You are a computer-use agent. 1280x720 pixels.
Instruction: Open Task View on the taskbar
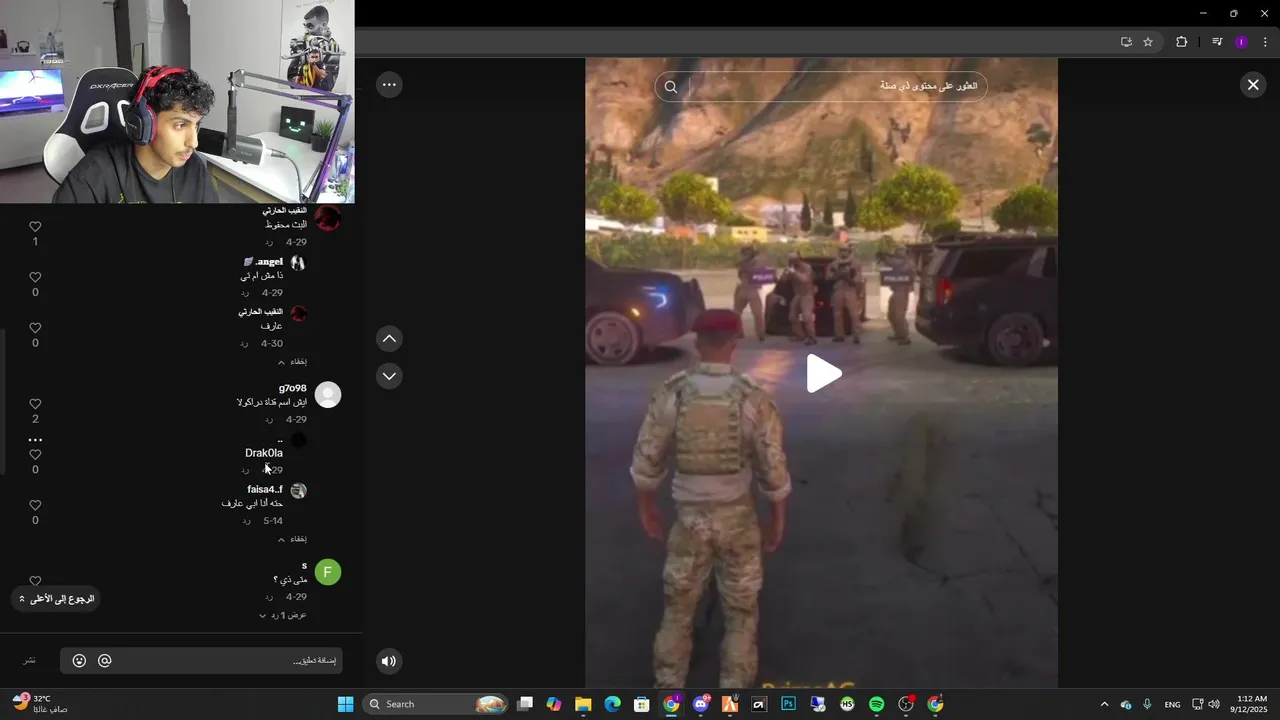point(525,704)
